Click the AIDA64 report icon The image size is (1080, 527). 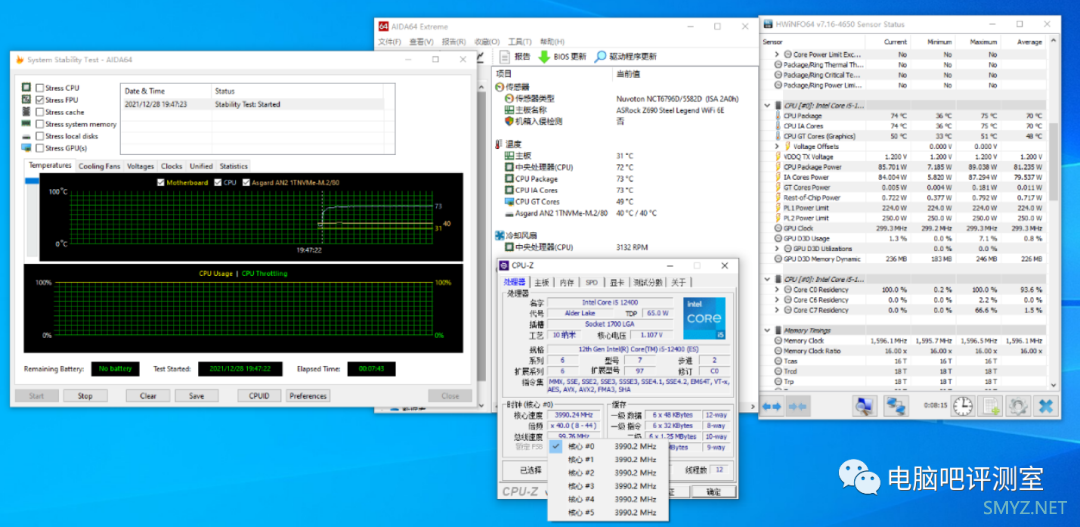point(505,57)
